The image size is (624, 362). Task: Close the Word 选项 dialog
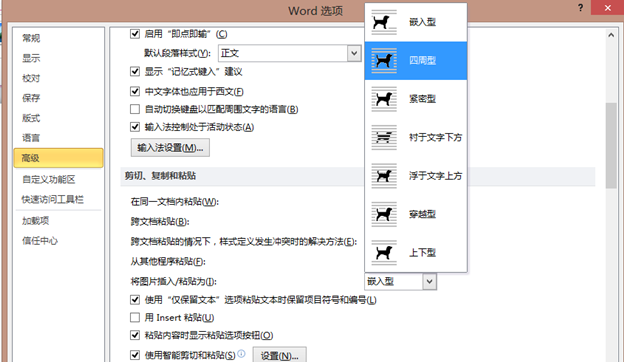(607, 8)
